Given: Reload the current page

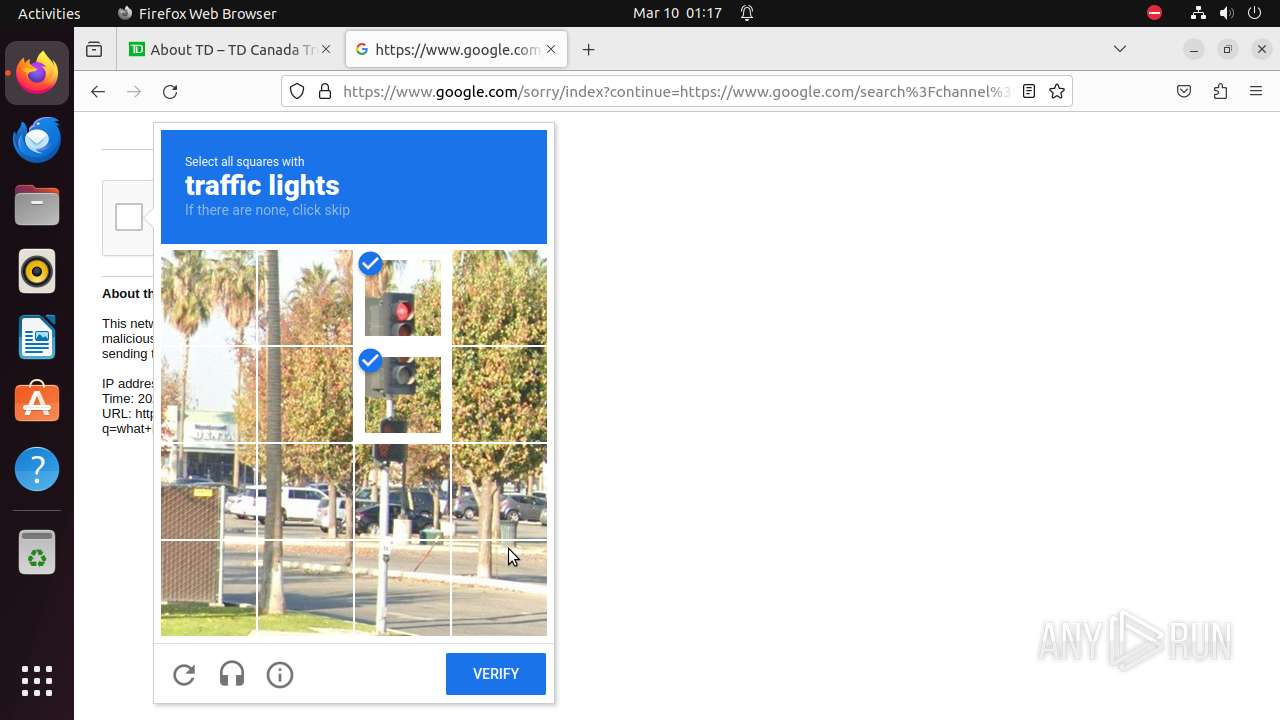Looking at the screenshot, I should click(170, 91).
